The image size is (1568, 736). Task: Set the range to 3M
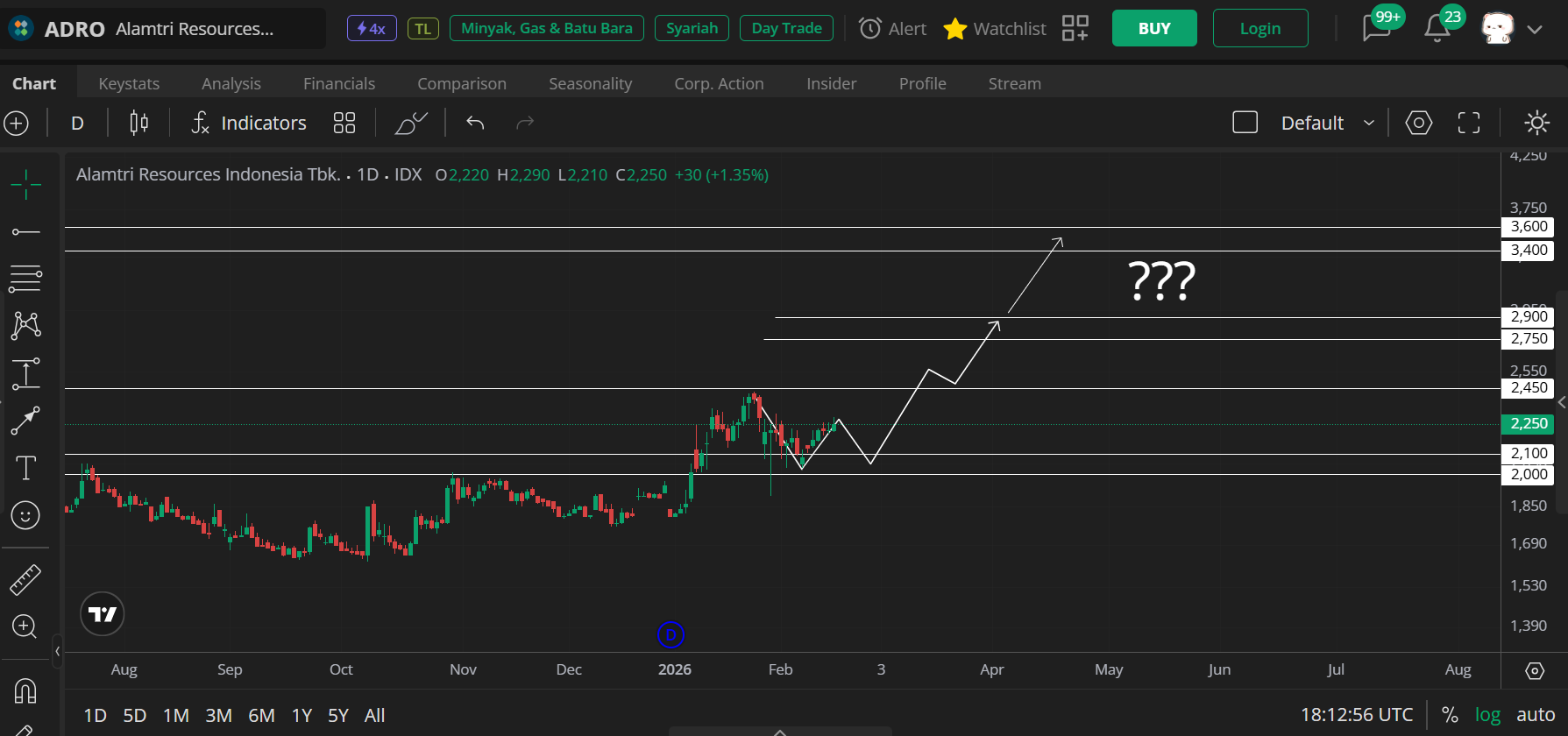point(219,716)
